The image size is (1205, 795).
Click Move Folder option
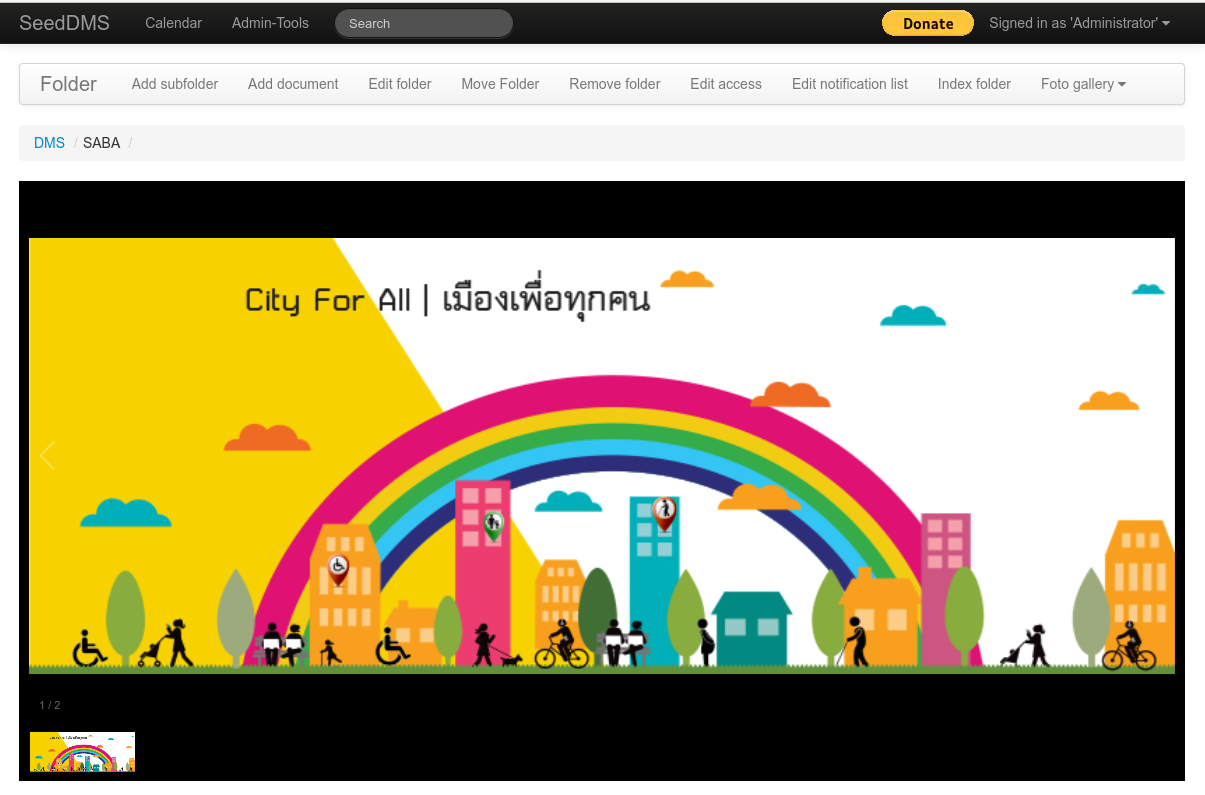pyautogui.click(x=500, y=84)
